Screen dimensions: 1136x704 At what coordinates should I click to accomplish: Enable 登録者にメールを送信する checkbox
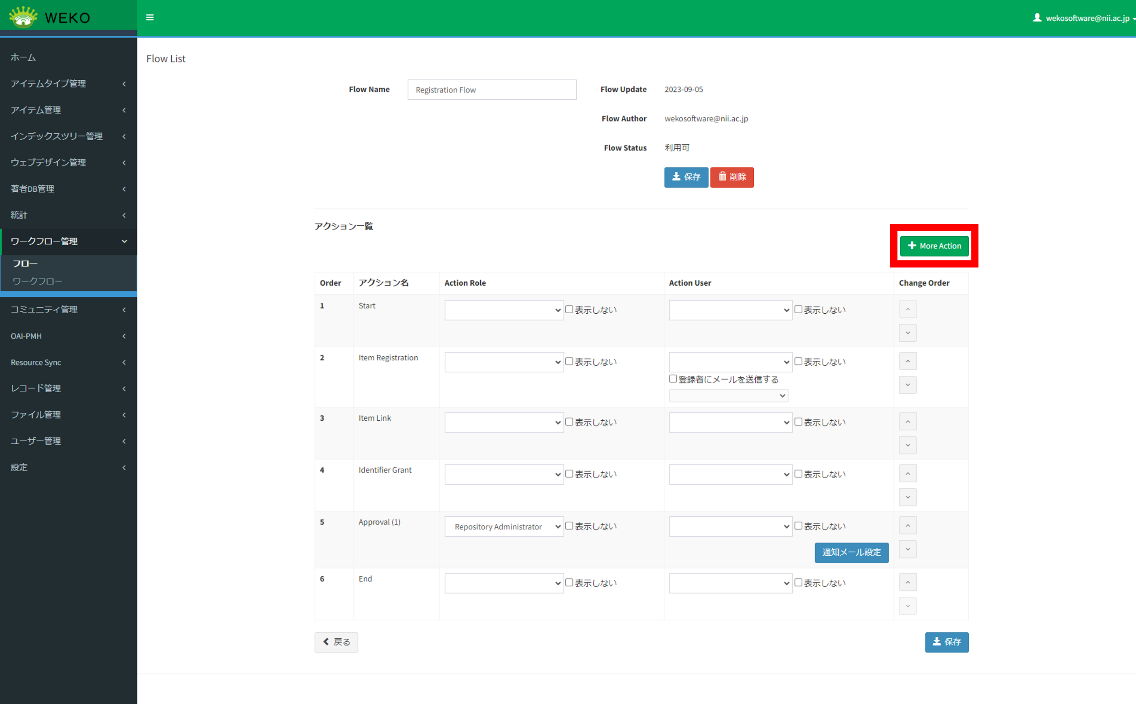click(x=674, y=379)
